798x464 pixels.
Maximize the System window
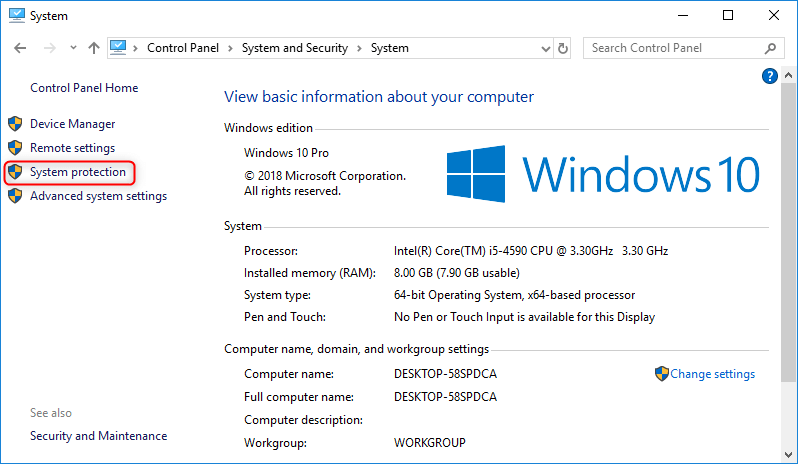coord(728,15)
